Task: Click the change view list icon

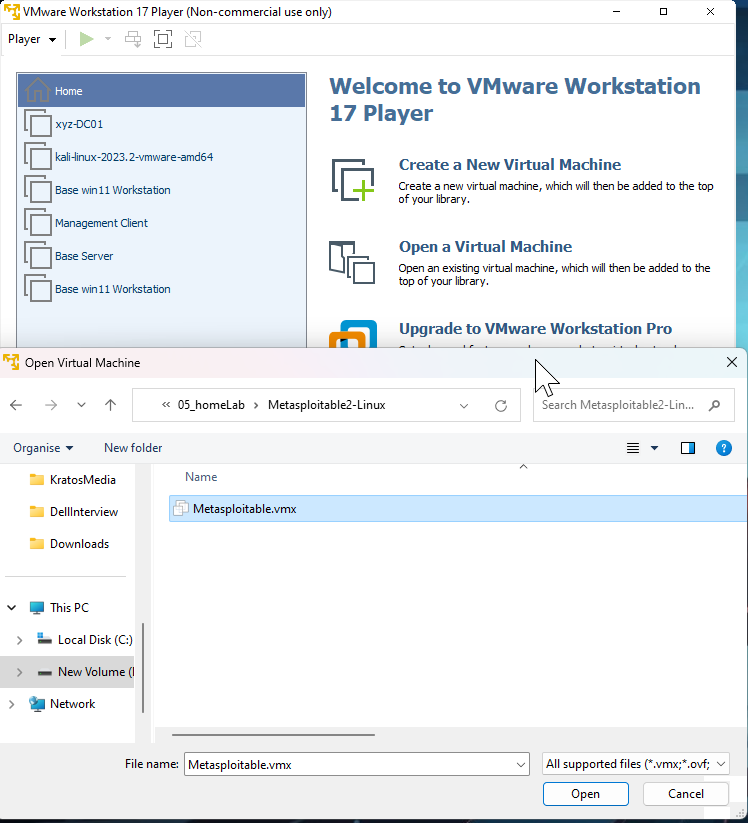Action: coord(633,448)
